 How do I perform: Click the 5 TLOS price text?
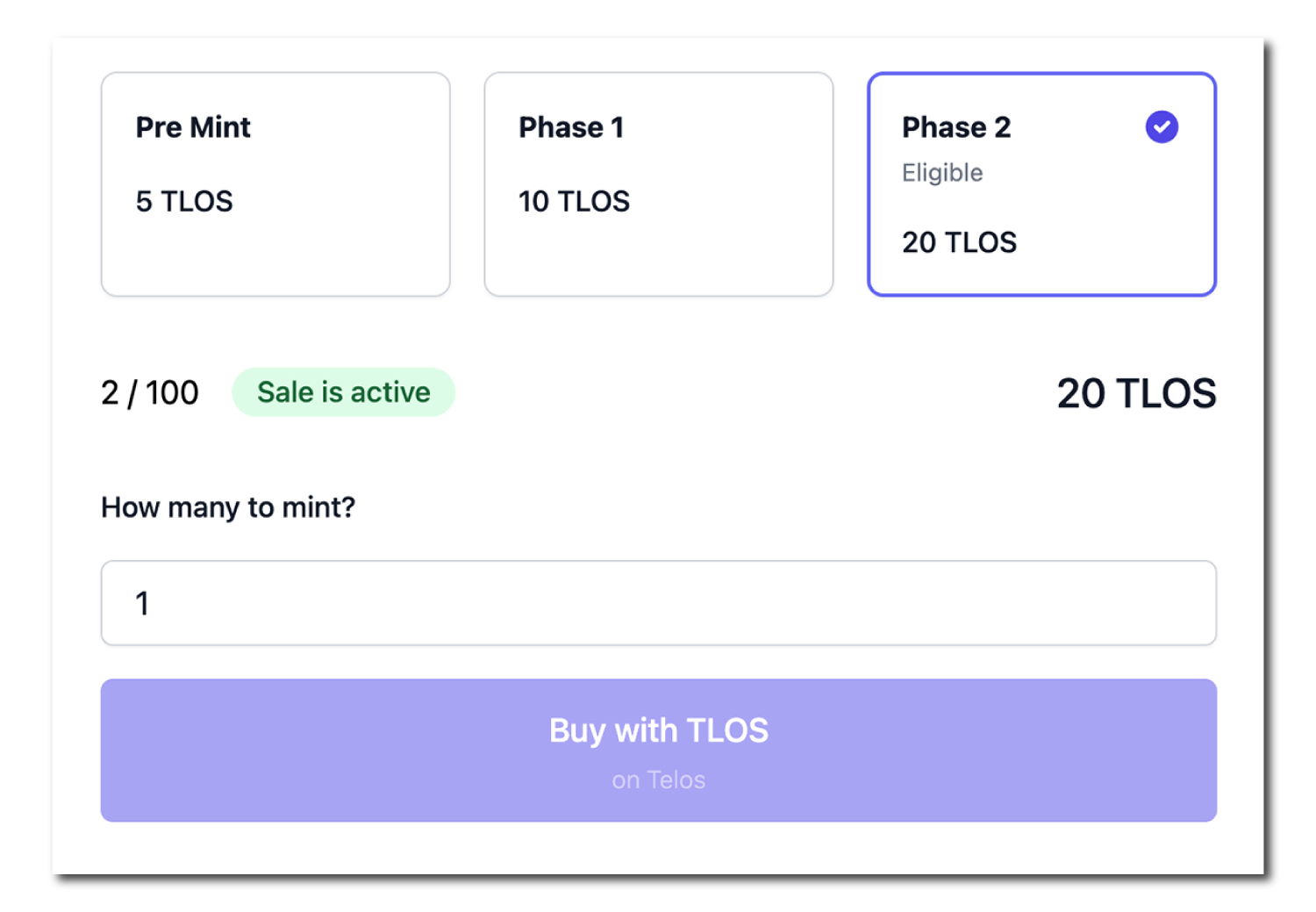point(184,202)
